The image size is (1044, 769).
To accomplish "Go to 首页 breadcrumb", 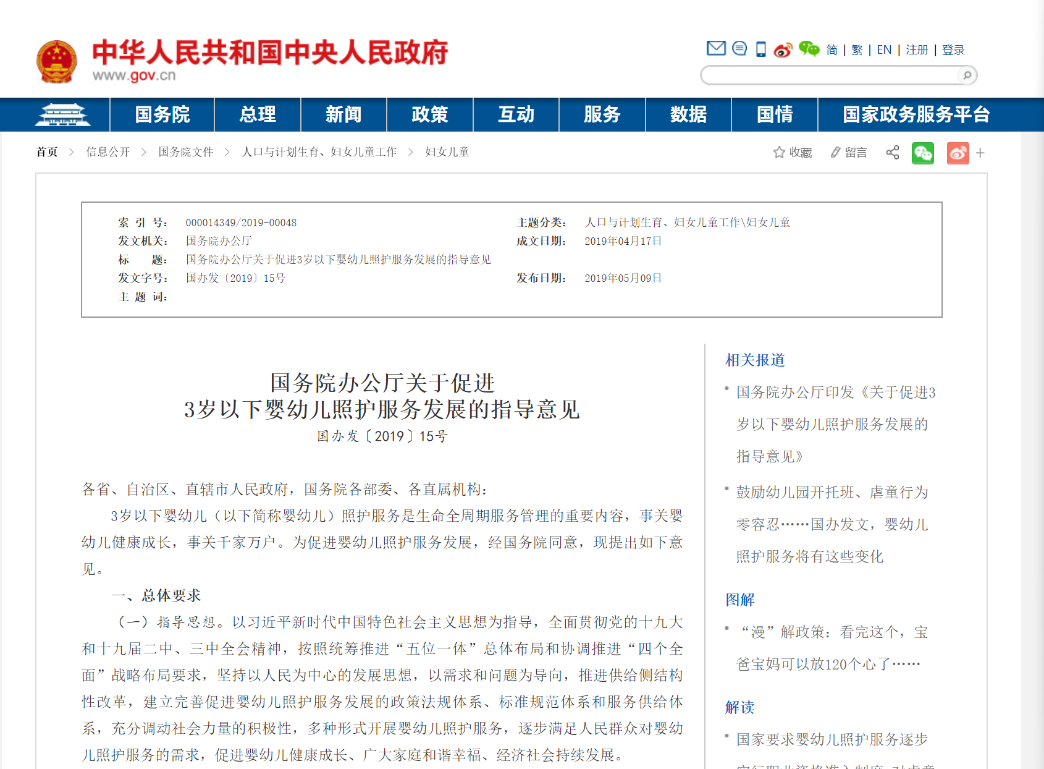I will 47,152.
